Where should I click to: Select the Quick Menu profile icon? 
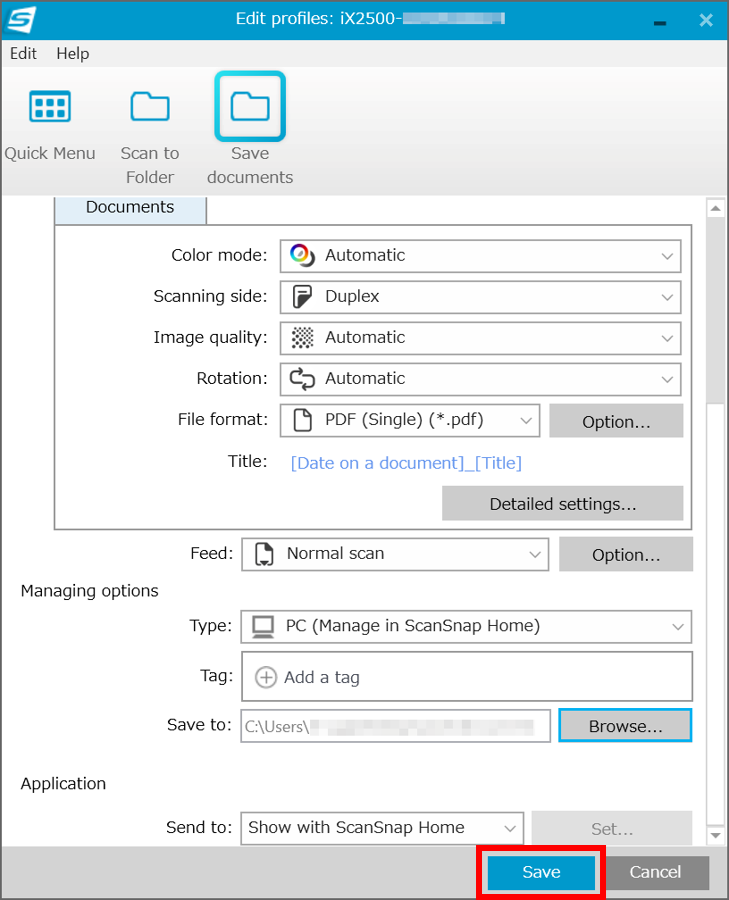[50, 107]
